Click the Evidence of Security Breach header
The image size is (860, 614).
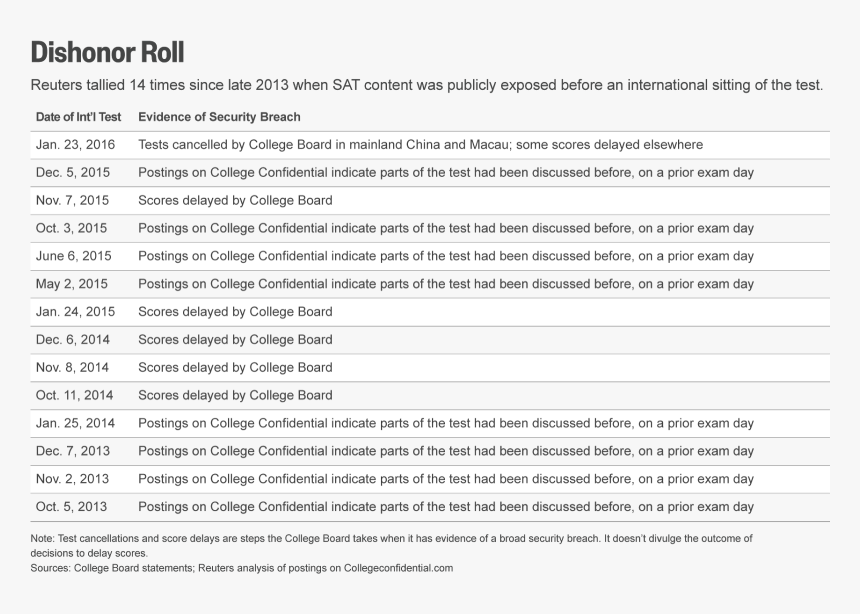[x=219, y=117]
